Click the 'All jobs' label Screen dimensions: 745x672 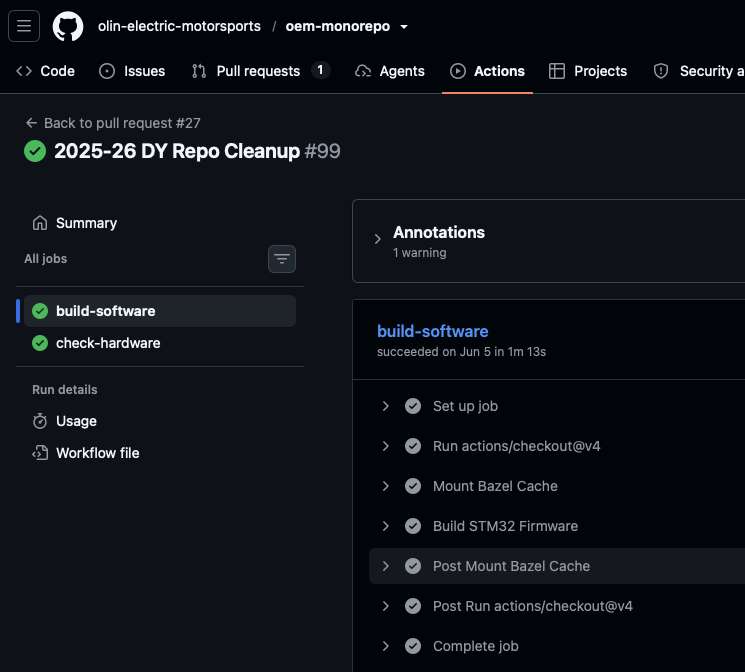(46, 259)
